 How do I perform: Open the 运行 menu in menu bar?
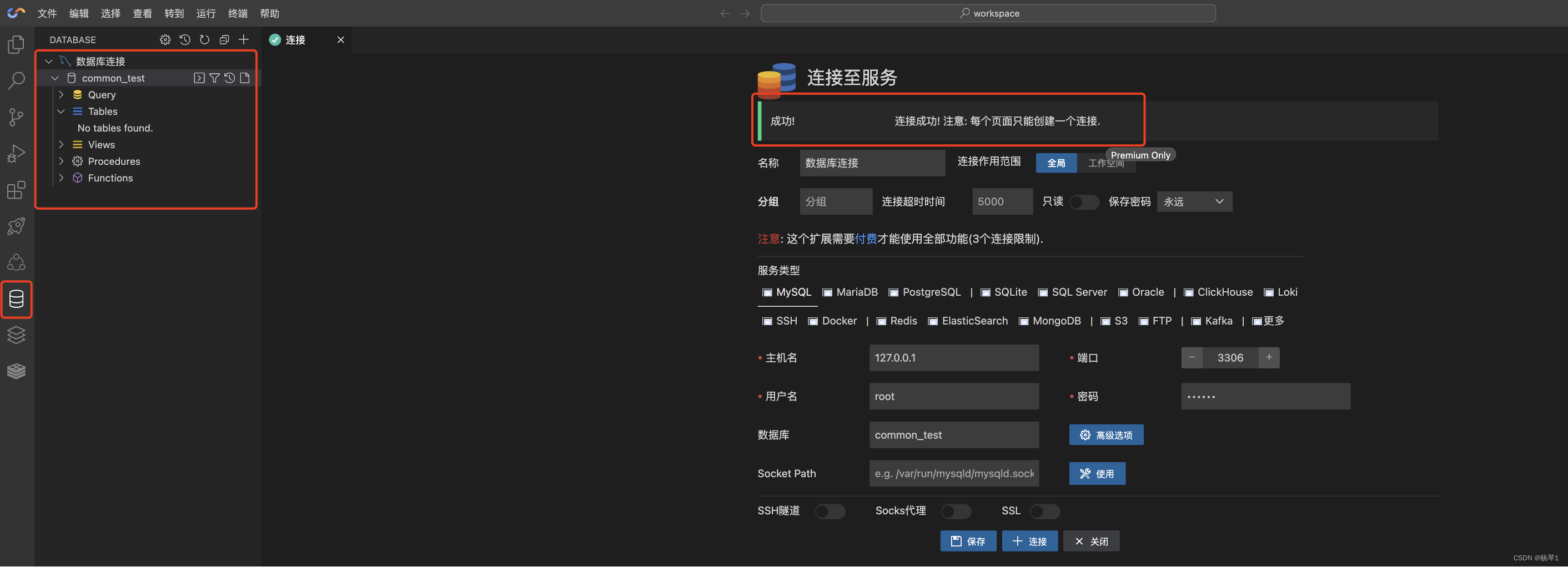206,13
